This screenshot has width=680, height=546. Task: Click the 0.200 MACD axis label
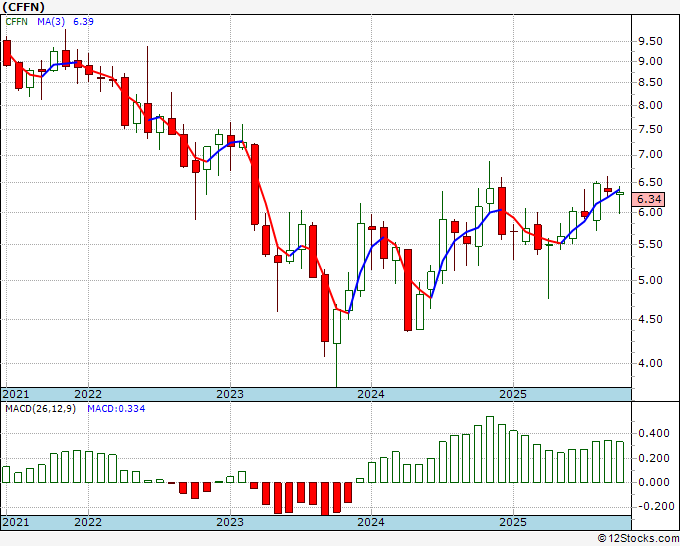[x=654, y=458]
